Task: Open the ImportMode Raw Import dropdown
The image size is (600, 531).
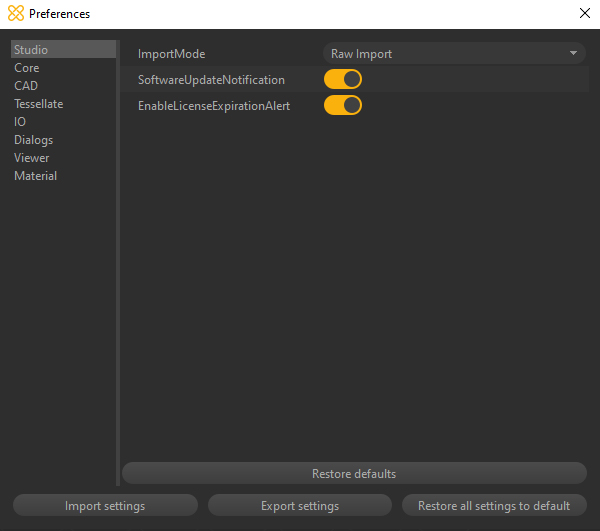Action: click(x=454, y=54)
